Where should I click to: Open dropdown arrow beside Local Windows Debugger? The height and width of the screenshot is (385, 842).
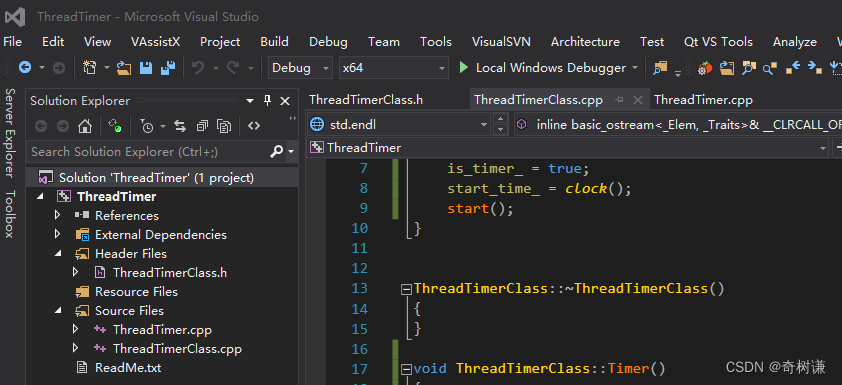point(635,68)
